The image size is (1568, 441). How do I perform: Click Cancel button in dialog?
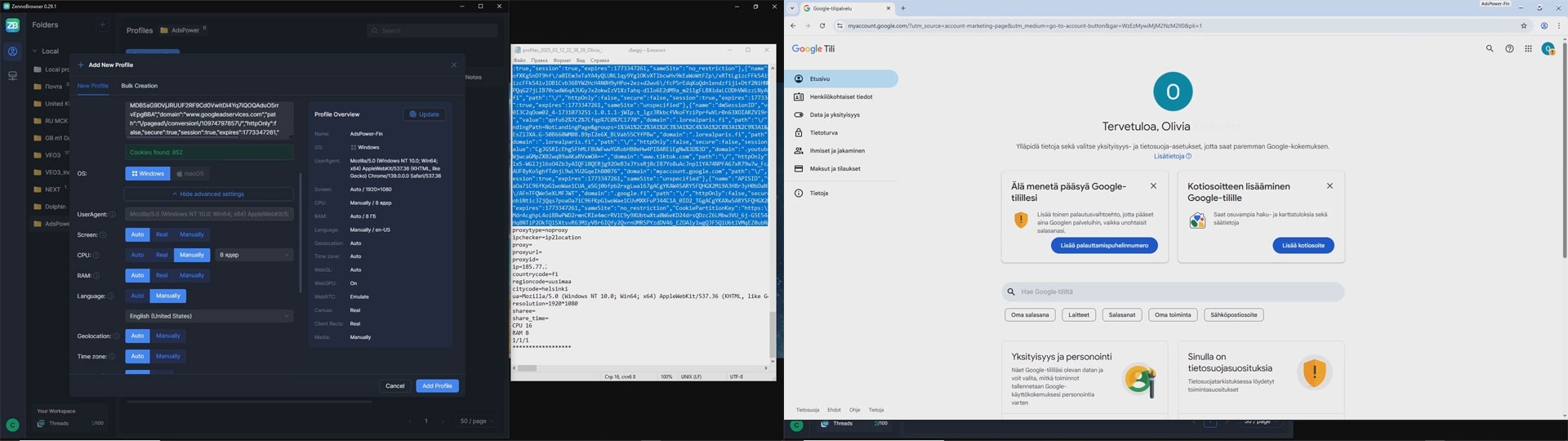point(395,386)
